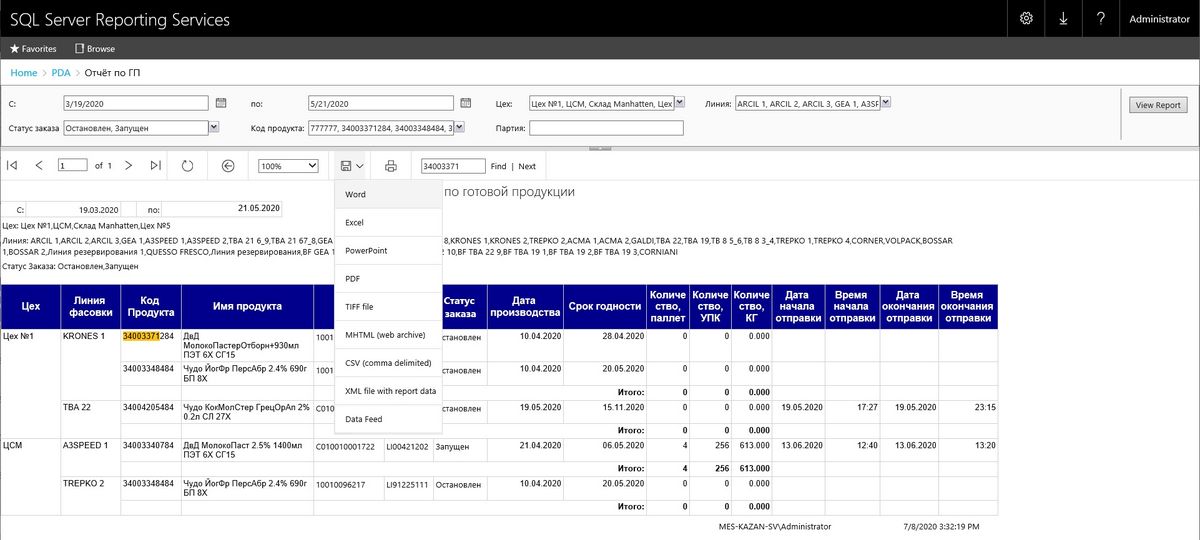1200x540 pixels.
Task: Click the Next search link
Action: (527, 166)
